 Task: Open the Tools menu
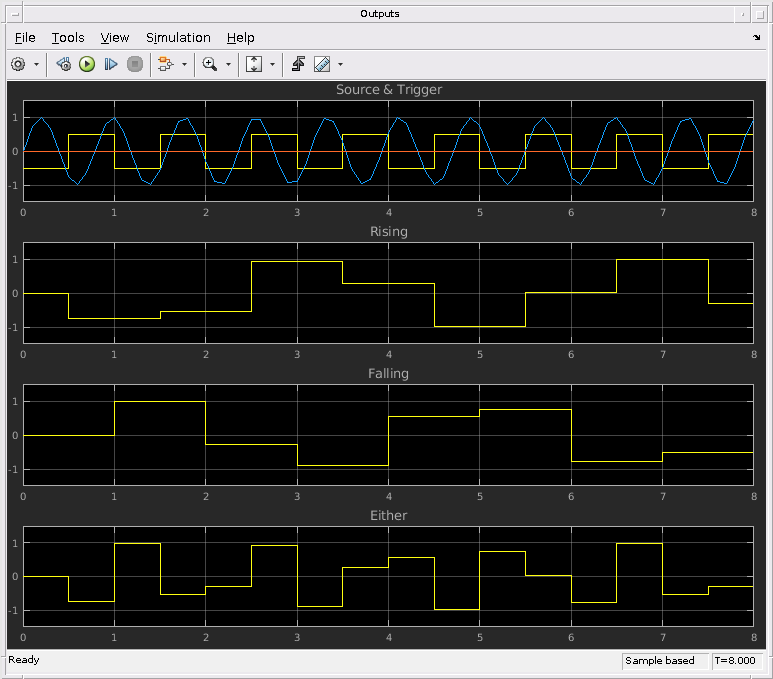pos(68,37)
